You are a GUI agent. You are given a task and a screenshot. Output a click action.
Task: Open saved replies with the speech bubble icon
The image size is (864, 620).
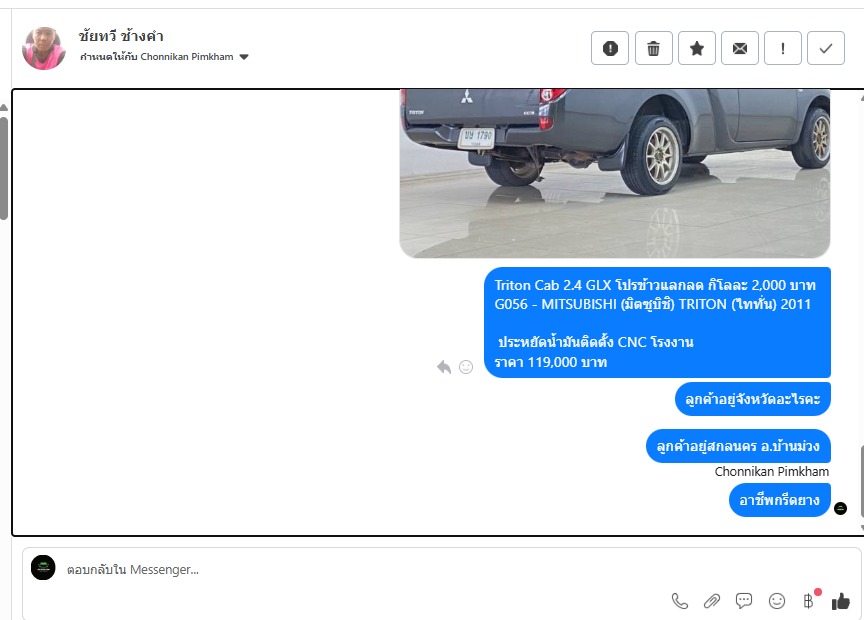click(x=744, y=601)
